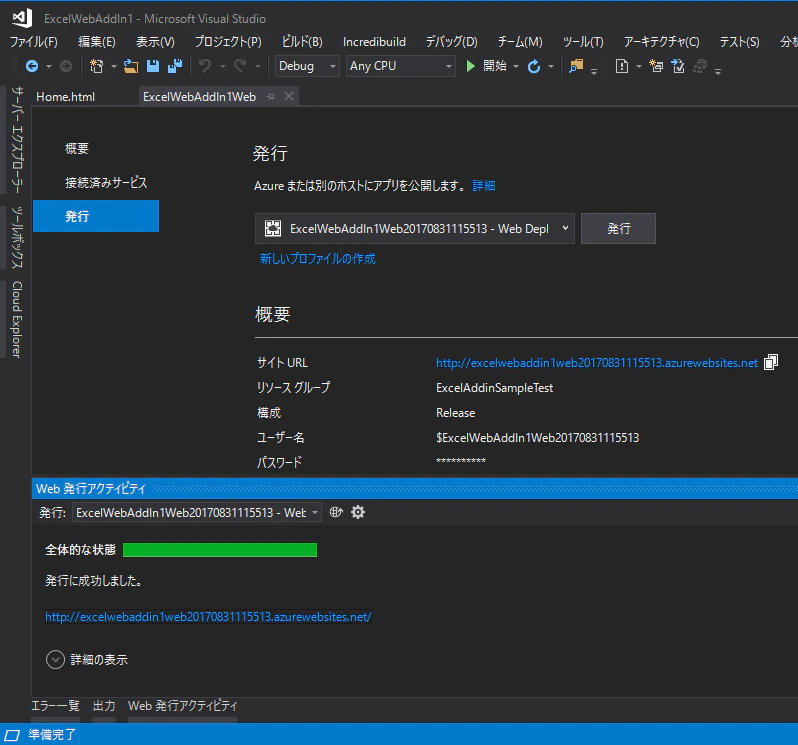Click the green Start debugging play icon
This screenshot has height=745, width=798.
[471, 66]
